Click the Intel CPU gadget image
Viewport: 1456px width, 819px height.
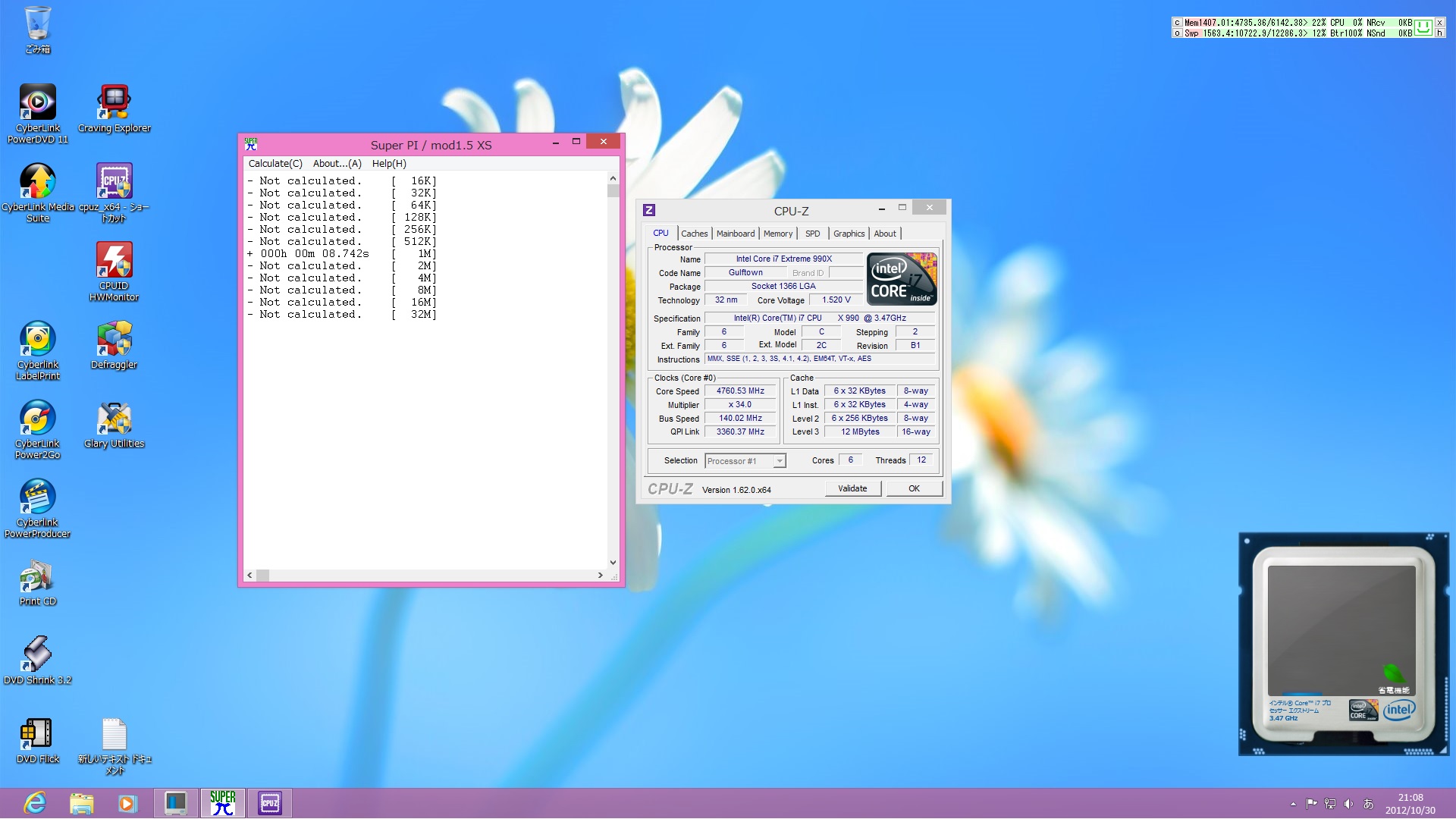tap(1343, 645)
